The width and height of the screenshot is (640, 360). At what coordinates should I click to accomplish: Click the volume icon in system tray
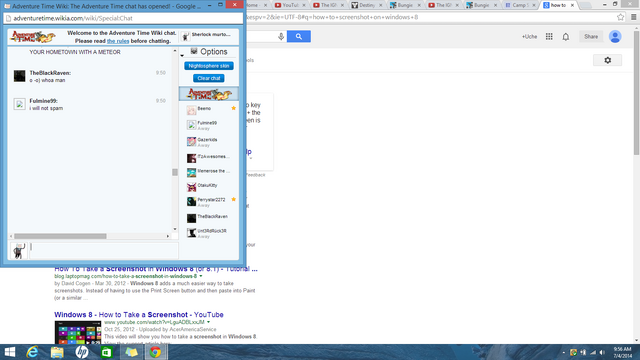[602, 352]
